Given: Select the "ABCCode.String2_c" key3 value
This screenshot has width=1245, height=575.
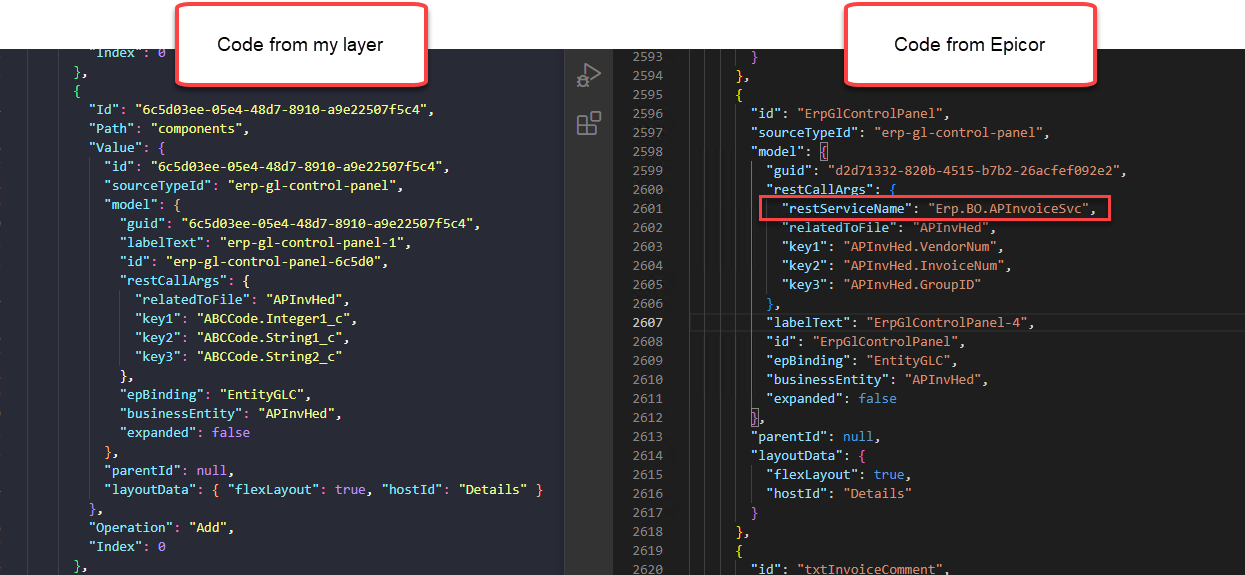Looking at the screenshot, I should click(x=272, y=357).
